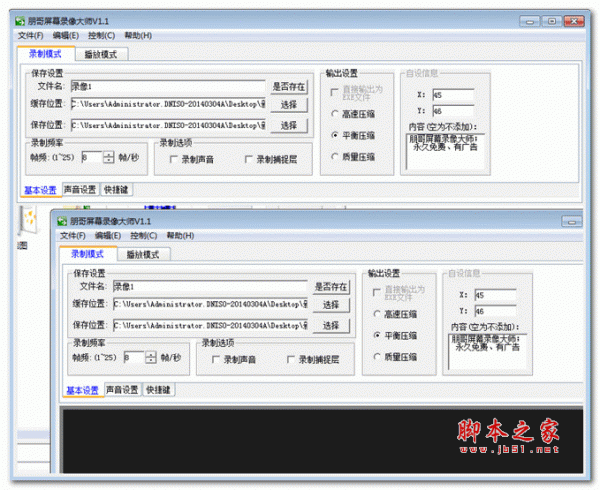Click 选择 for 缓存位置 in back window
This screenshot has height=490, width=600.
[289, 104]
